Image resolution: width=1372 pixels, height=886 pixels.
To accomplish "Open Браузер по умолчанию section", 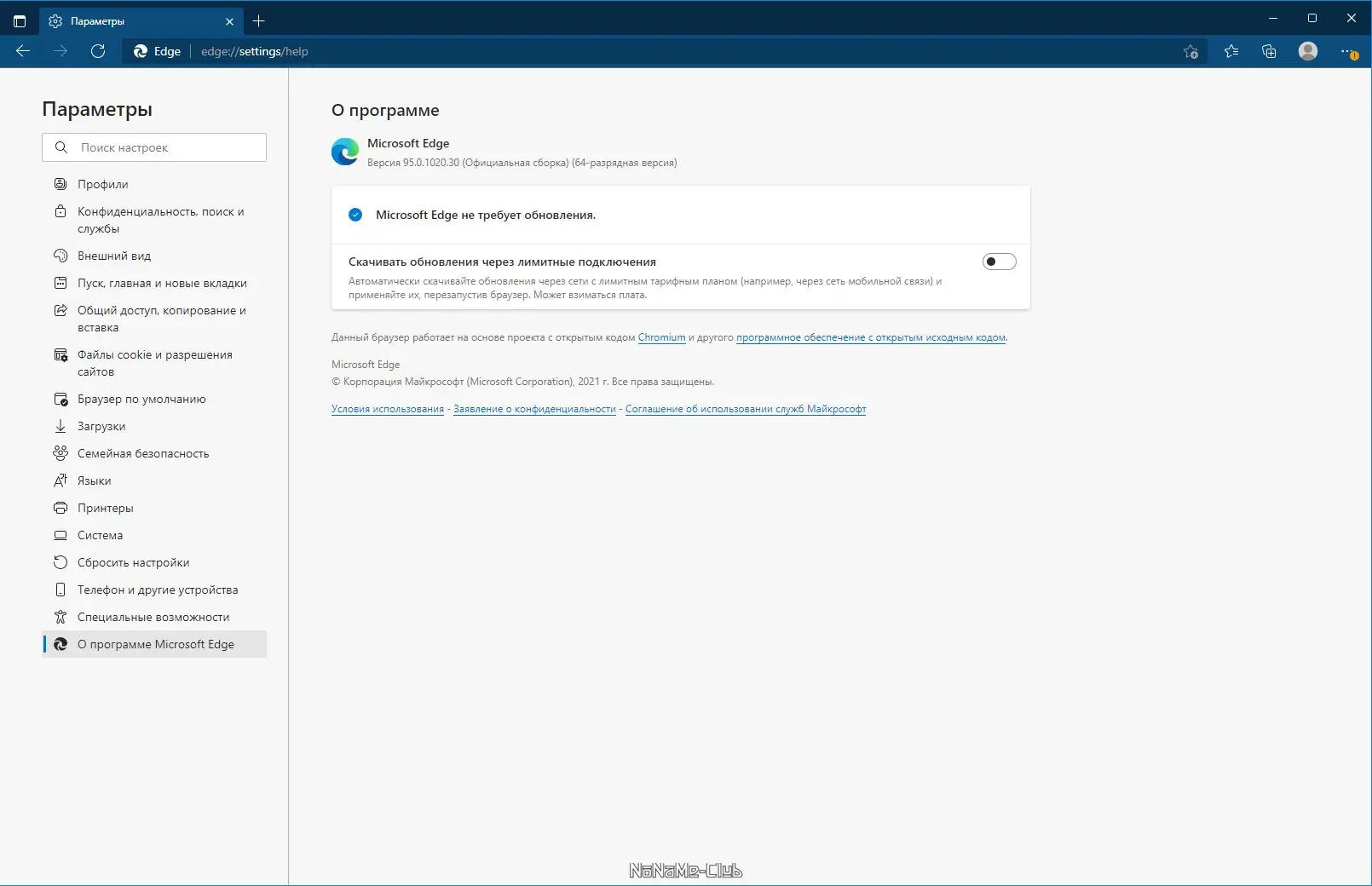I will coord(154,399).
